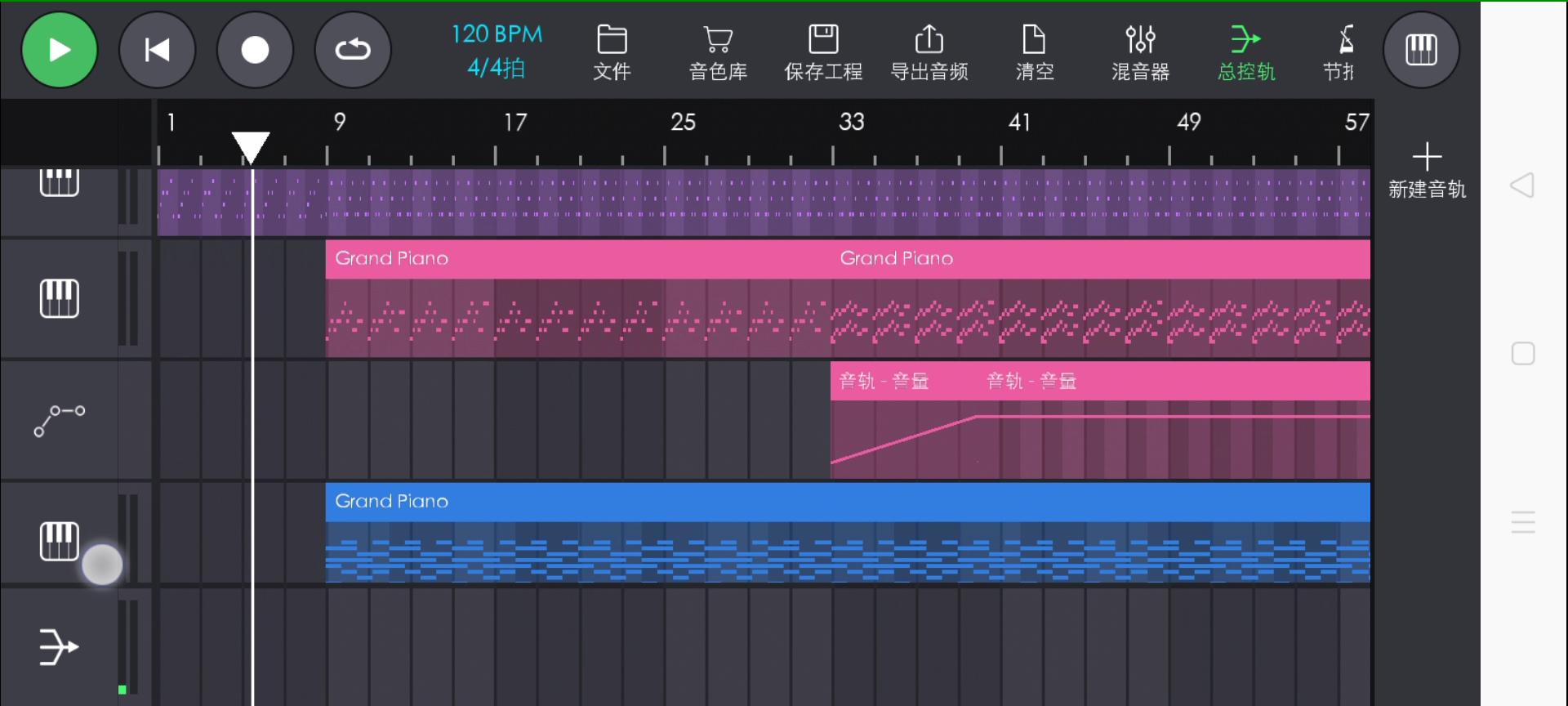The height and width of the screenshot is (706, 1568).
Task: Open the on-screen piano keyboard
Action: [1421, 50]
